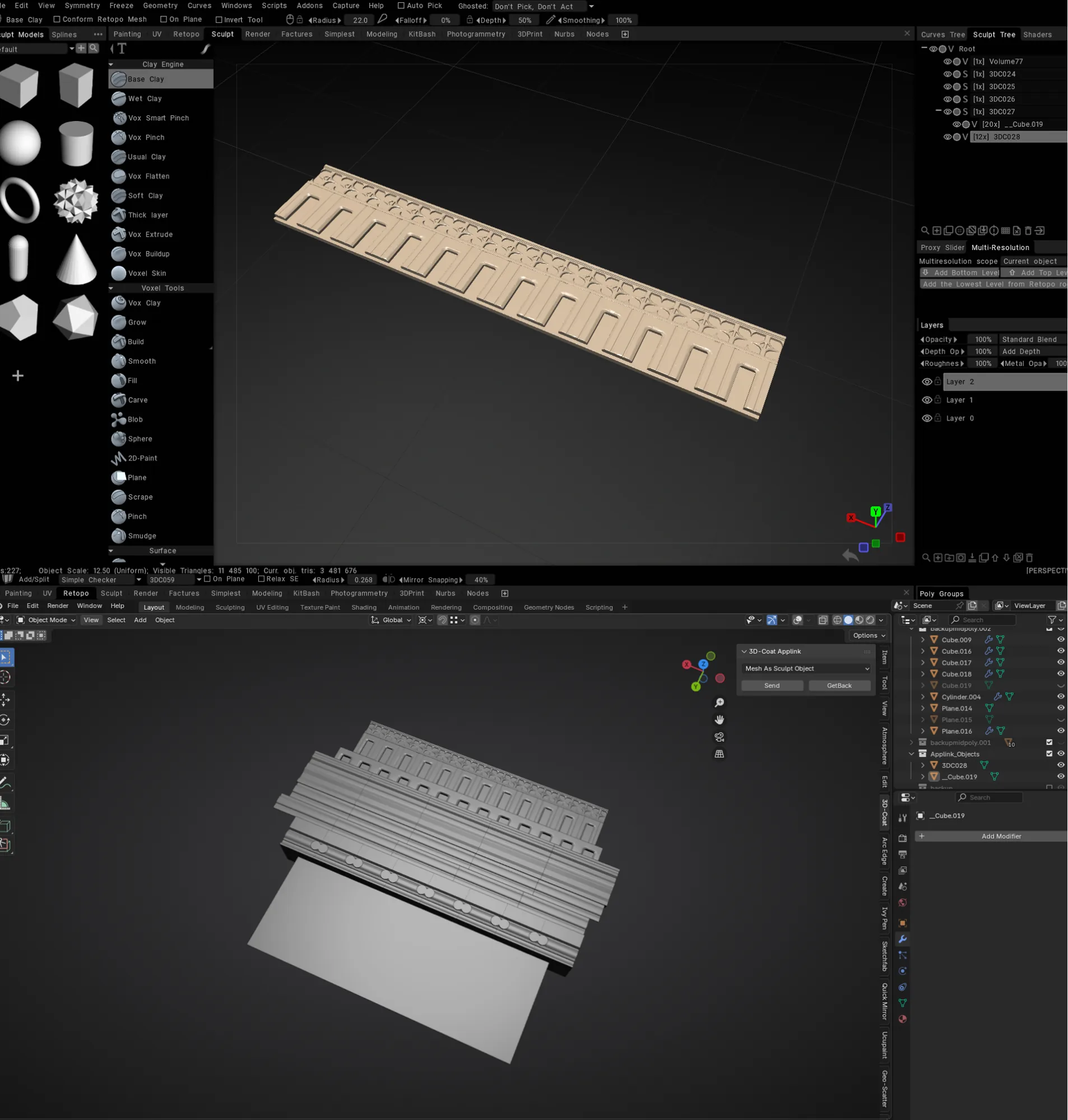1068x1120 pixels.
Task: Open the Mesh As Sculpt Object dropdown
Action: pos(807,669)
